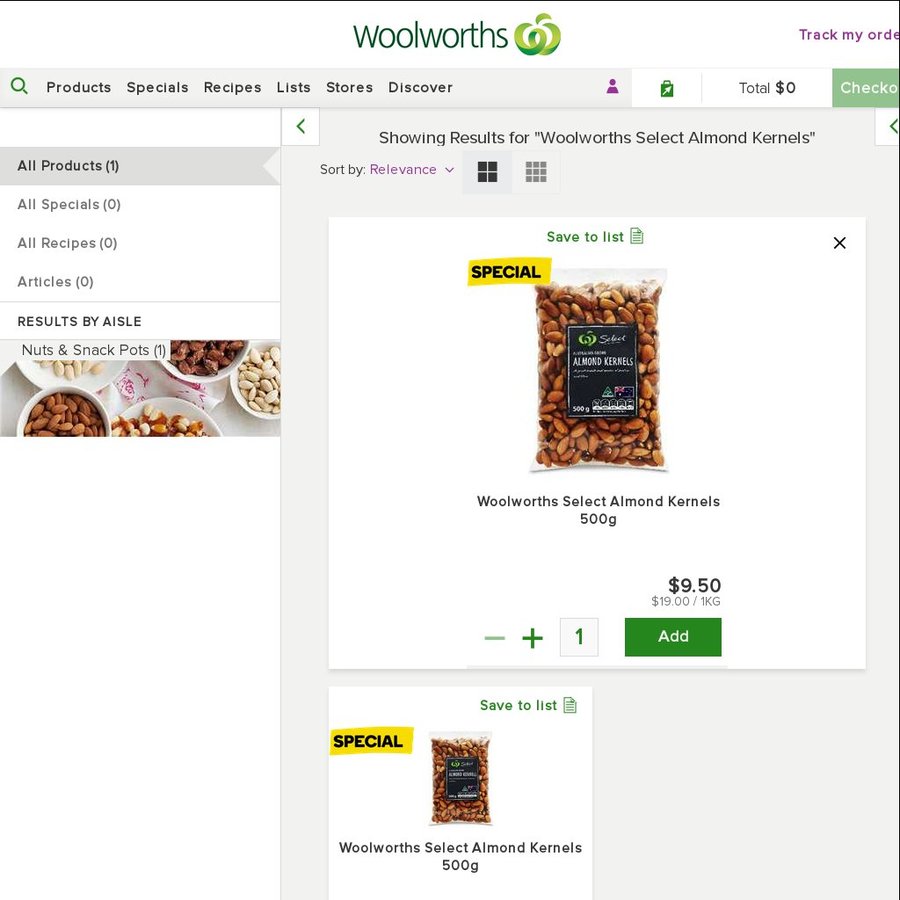Switch to small grid view
The height and width of the screenshot is (900, 900).
click(x=536, y=172)
